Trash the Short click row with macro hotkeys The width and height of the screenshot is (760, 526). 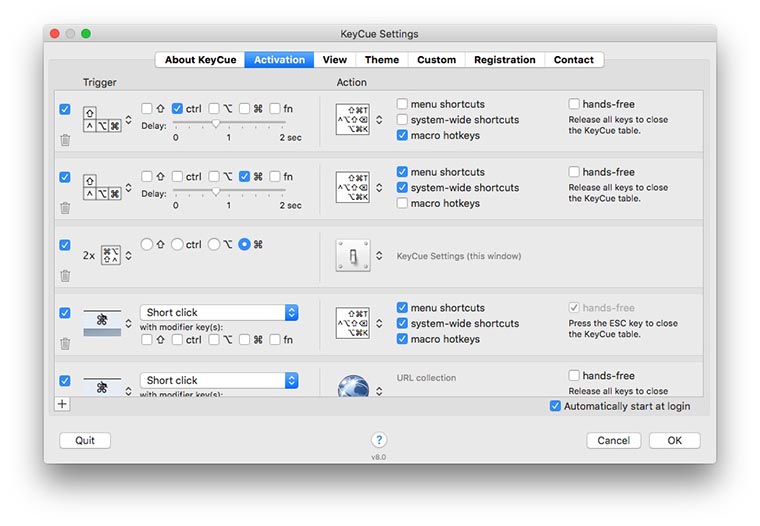click(x=65, y=344)
